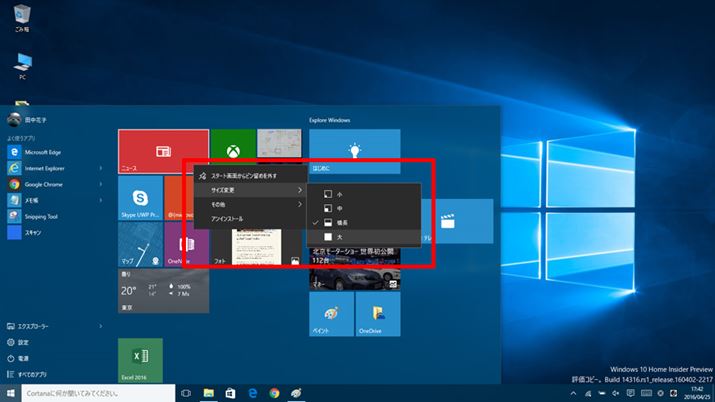715x402 pixels.
Task: Choose アンインストール from the context menu
Action: point(230,217)
